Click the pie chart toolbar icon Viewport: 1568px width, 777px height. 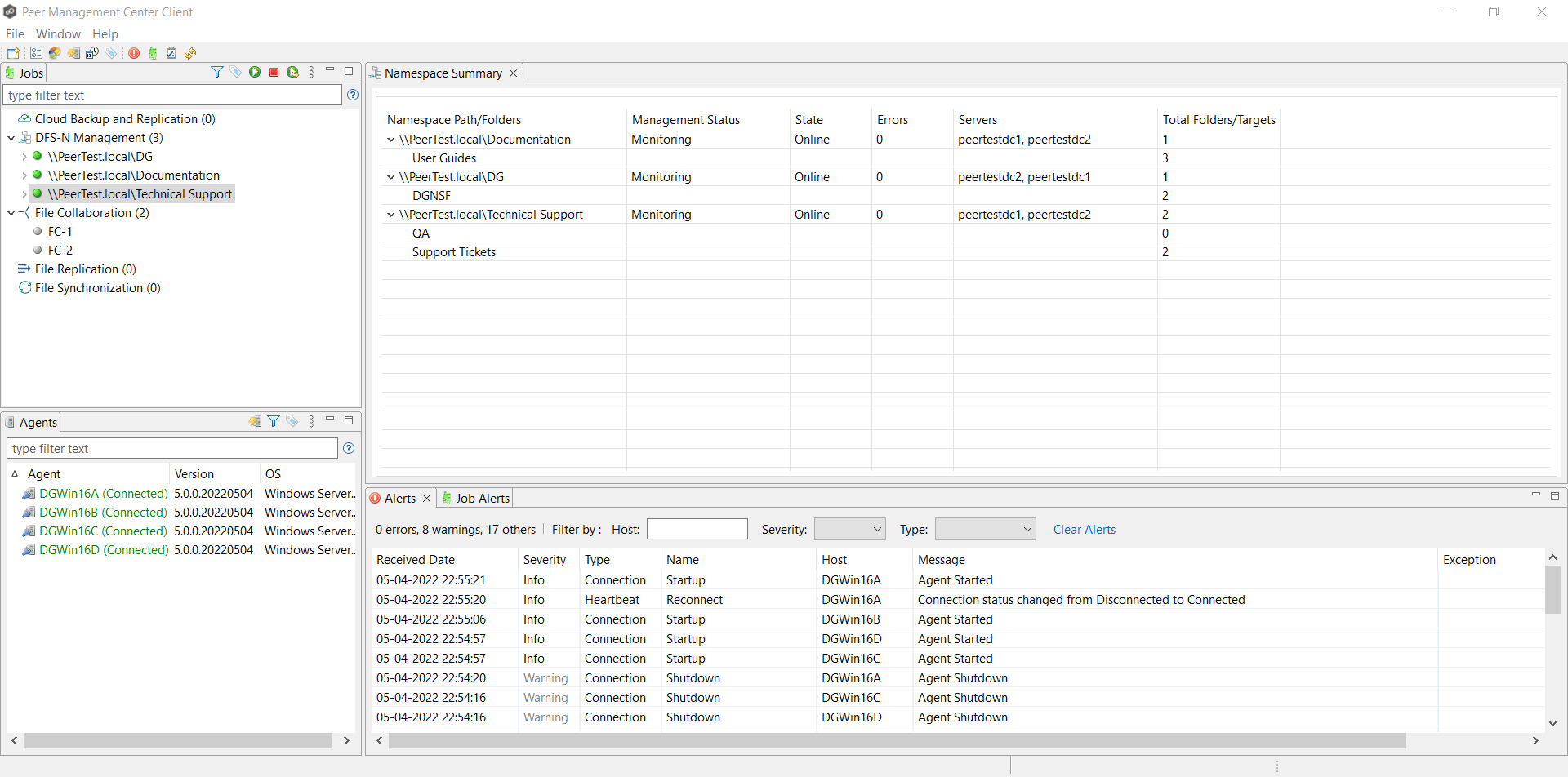[55, 53]
